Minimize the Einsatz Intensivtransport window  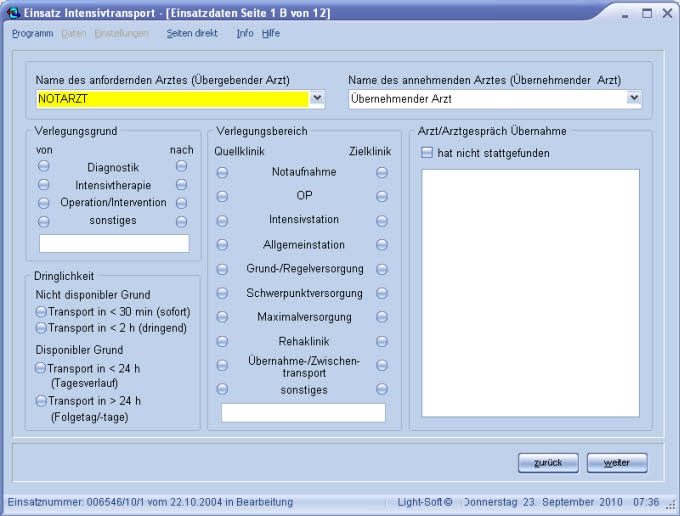pos(625,14)
